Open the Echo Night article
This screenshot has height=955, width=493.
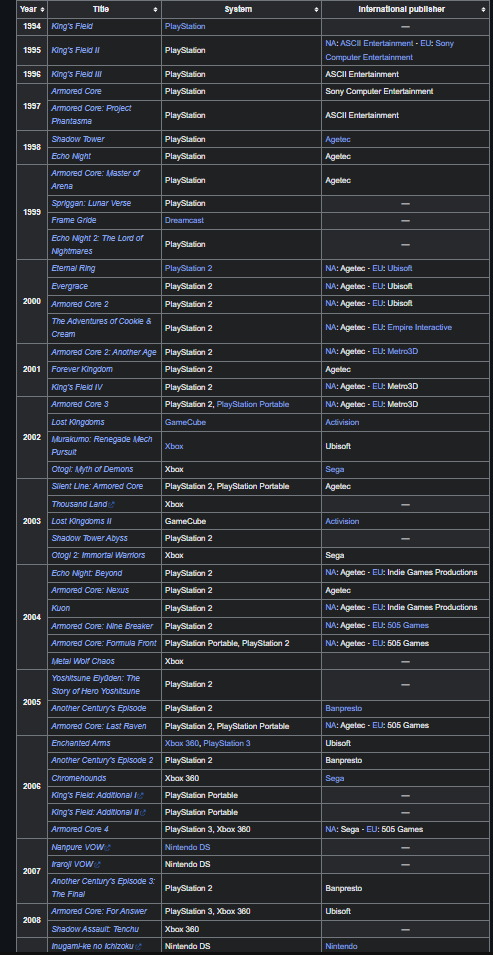point(71,157)
